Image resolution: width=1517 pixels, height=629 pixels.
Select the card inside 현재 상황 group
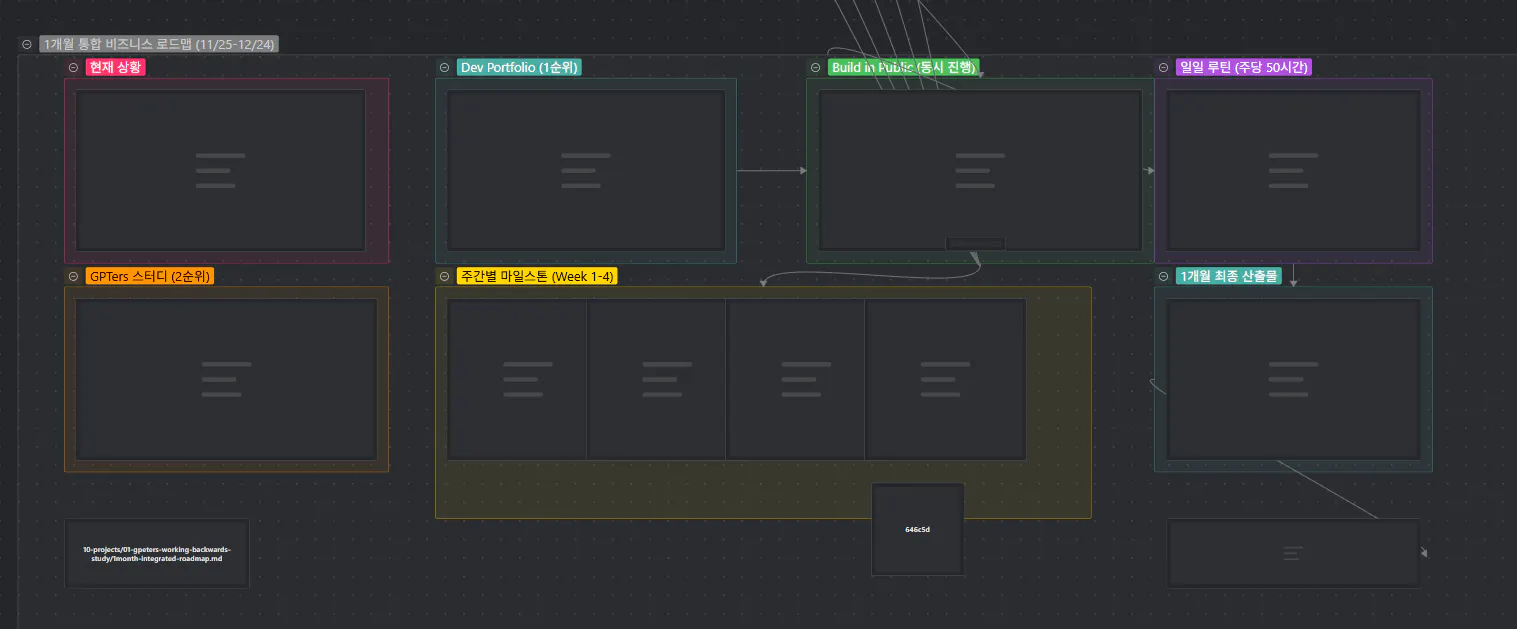[x=221, y=170]
